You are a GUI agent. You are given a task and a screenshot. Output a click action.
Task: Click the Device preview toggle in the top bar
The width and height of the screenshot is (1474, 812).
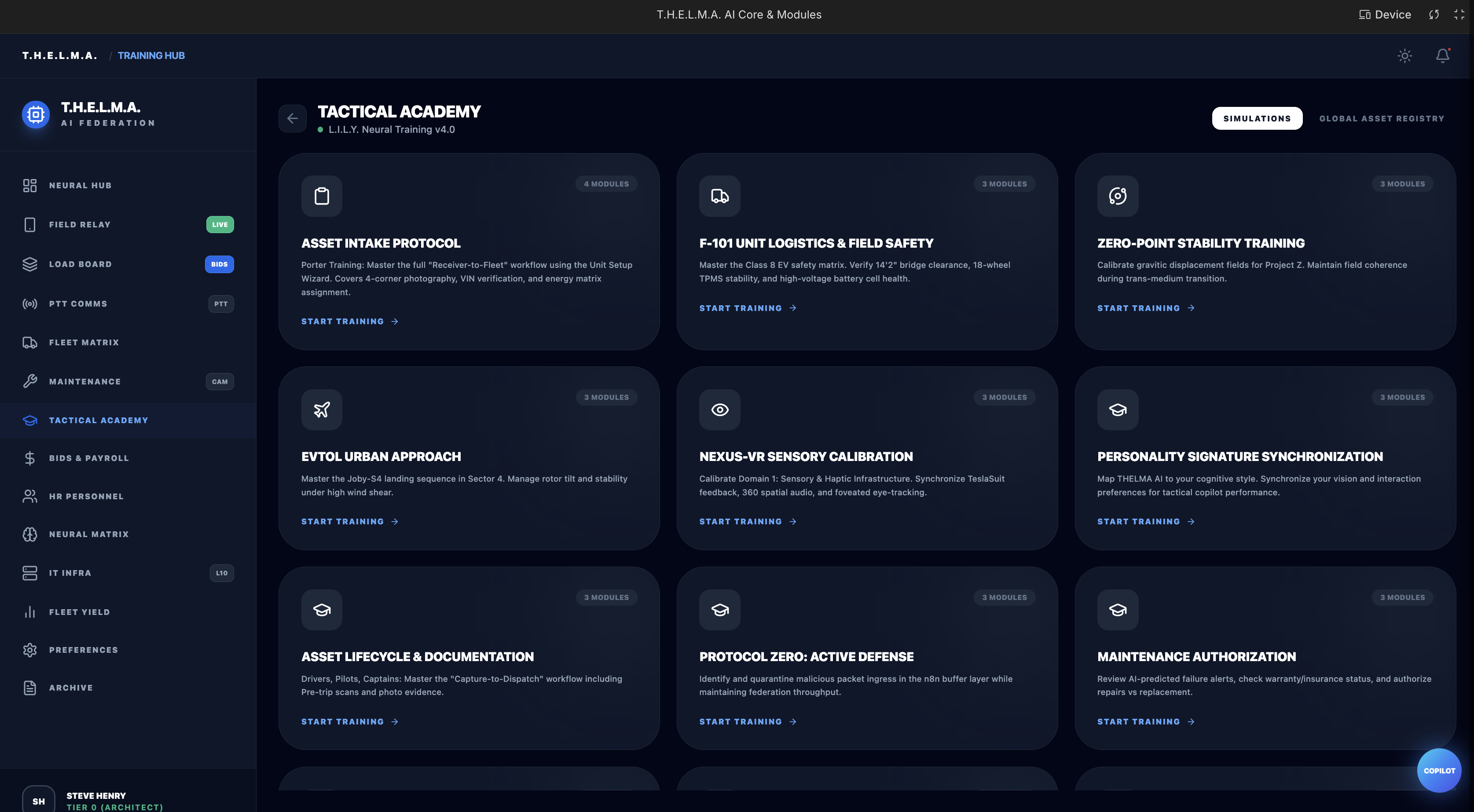click(1385, 15)
